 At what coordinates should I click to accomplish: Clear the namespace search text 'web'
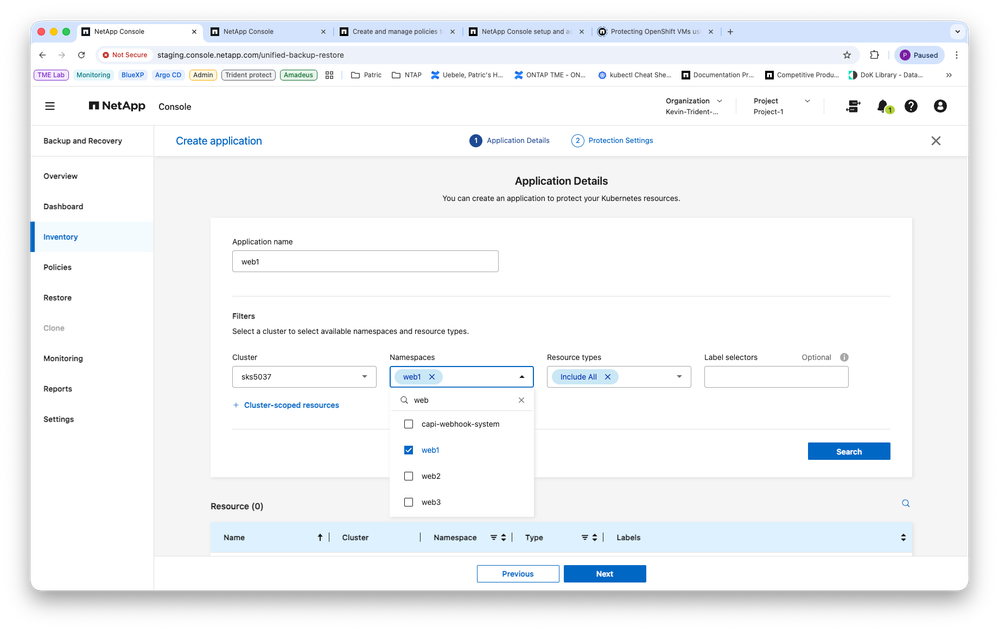[521, 400]
